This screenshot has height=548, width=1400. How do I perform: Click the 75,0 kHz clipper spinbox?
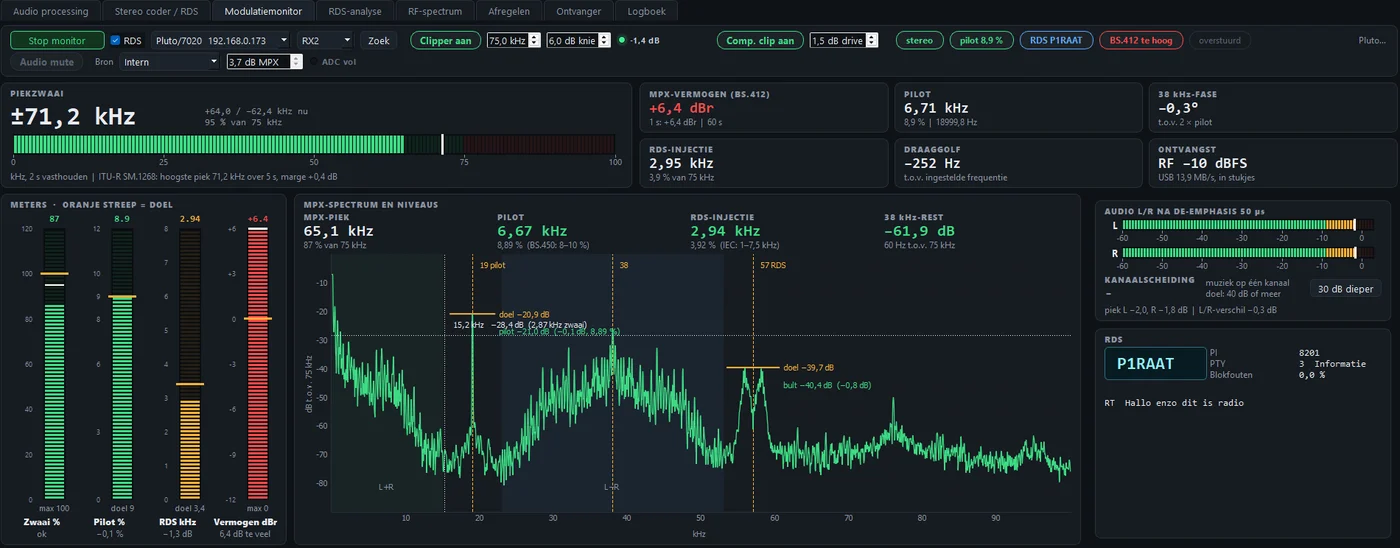click(513, 41)
